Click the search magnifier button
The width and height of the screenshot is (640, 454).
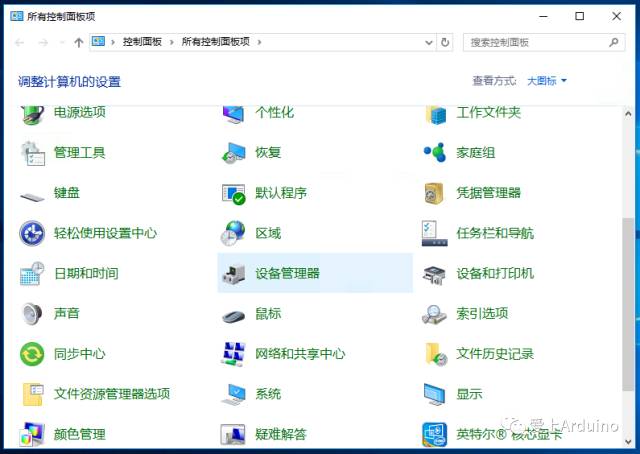click(613, 42)
